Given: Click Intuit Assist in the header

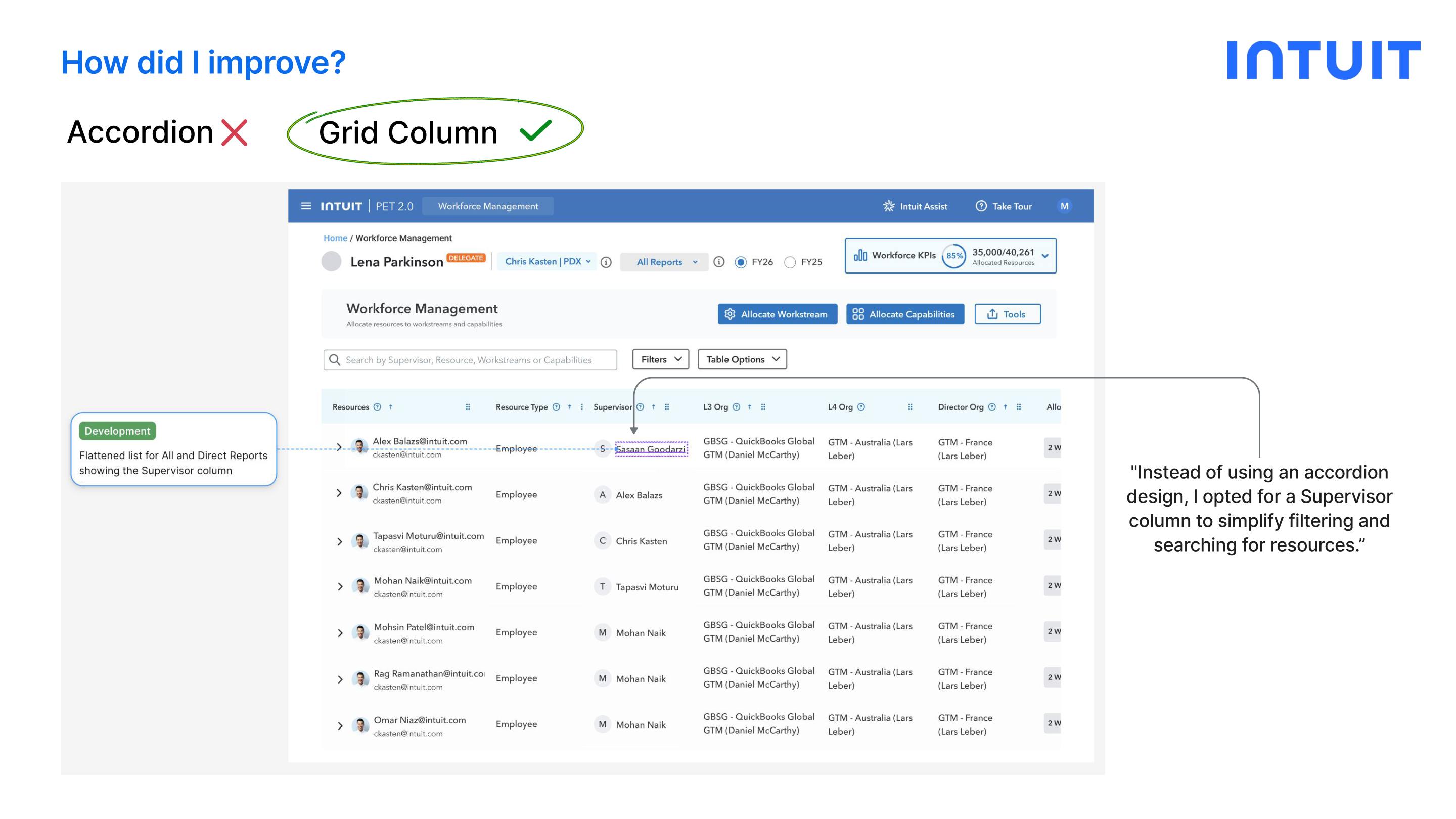Looking at the screenshot, I should pos(915,206).
